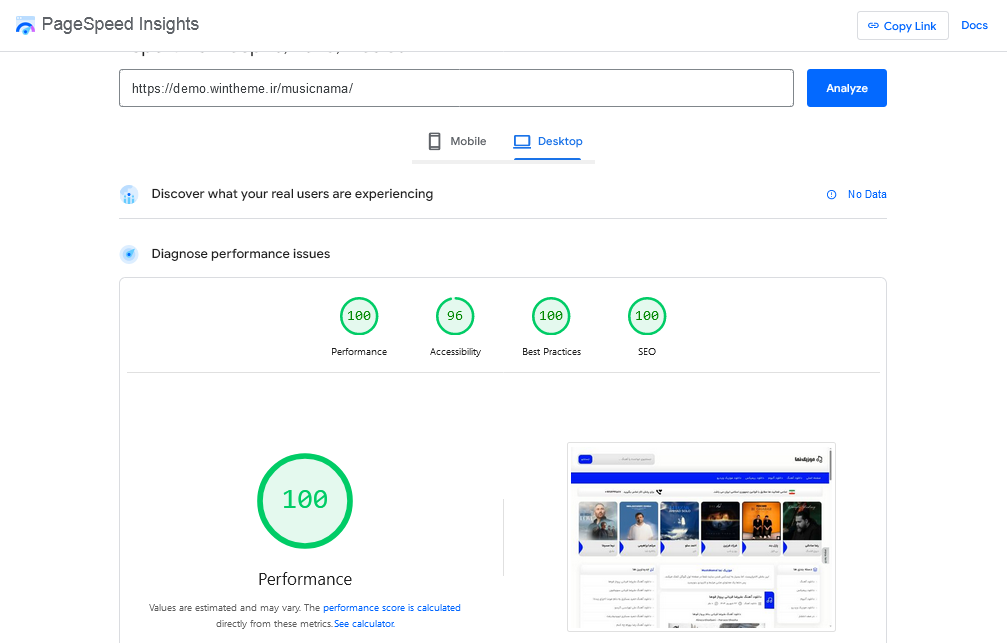Select the Performance 100 score gauge
This screenshot has width=1007, height=643.
click(359, 316)
